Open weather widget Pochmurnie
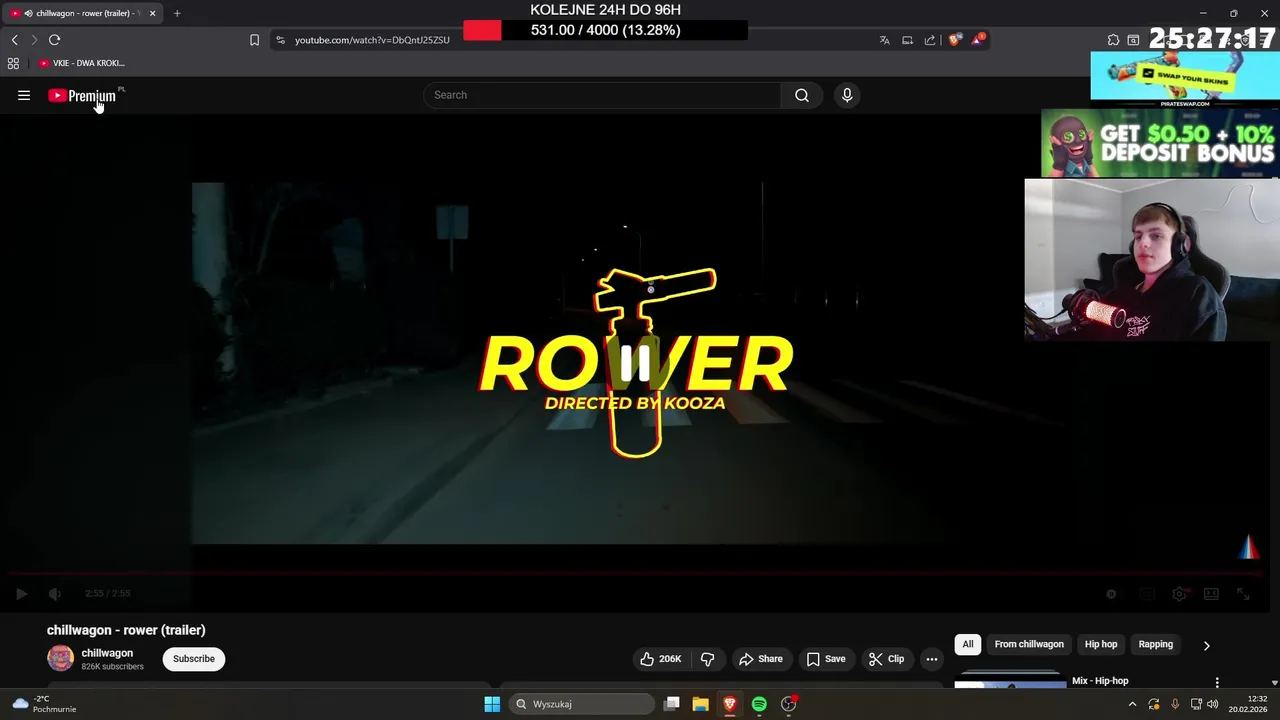This screenshot has width=1280, height=720. [x=45, y=704]
